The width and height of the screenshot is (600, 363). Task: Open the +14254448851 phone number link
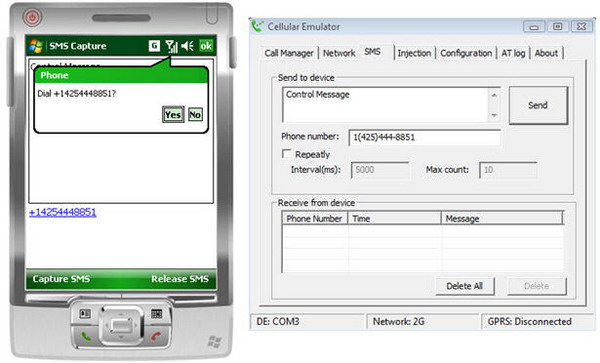pos(63,212)
